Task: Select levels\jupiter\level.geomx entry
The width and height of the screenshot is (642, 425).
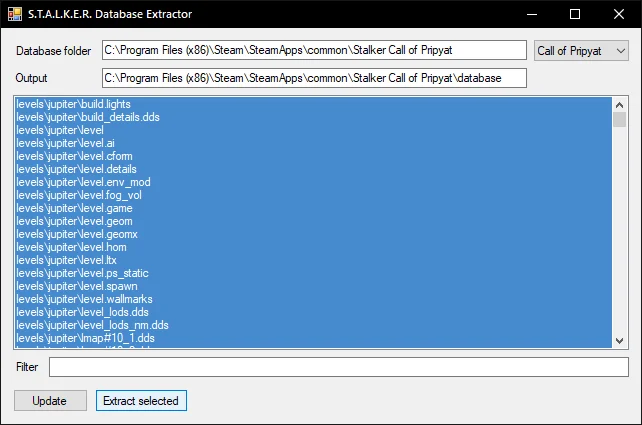Action: click(313, 234)
